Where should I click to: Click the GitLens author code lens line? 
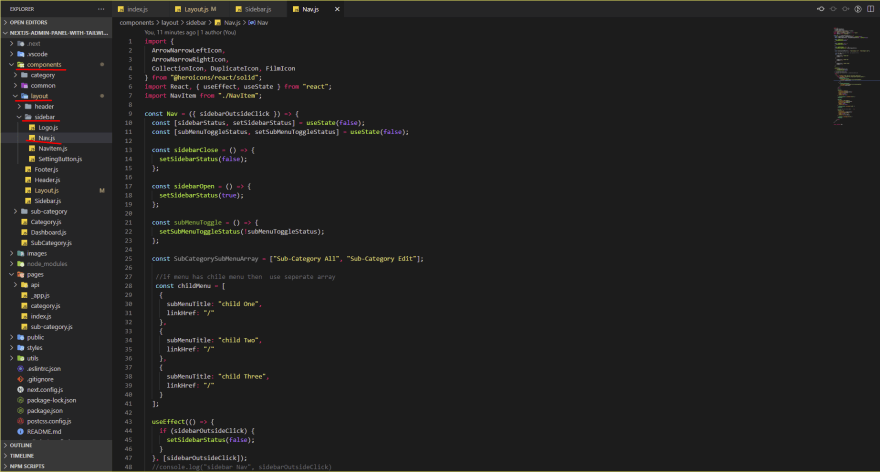190,33
